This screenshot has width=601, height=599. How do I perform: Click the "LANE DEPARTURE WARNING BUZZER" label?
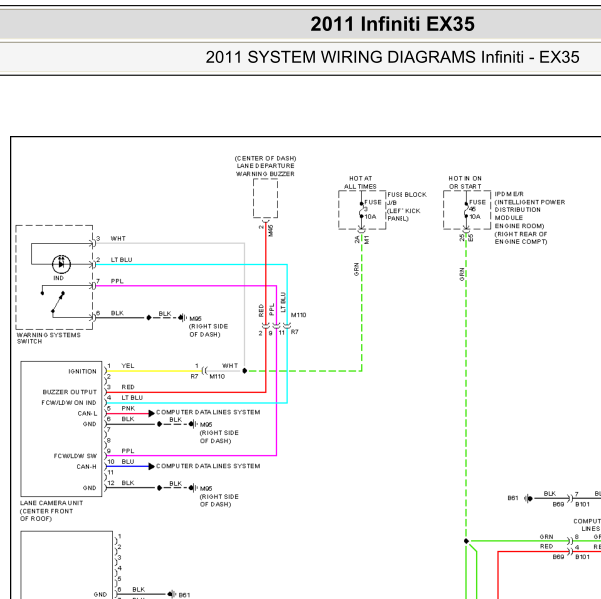(265, 170)
